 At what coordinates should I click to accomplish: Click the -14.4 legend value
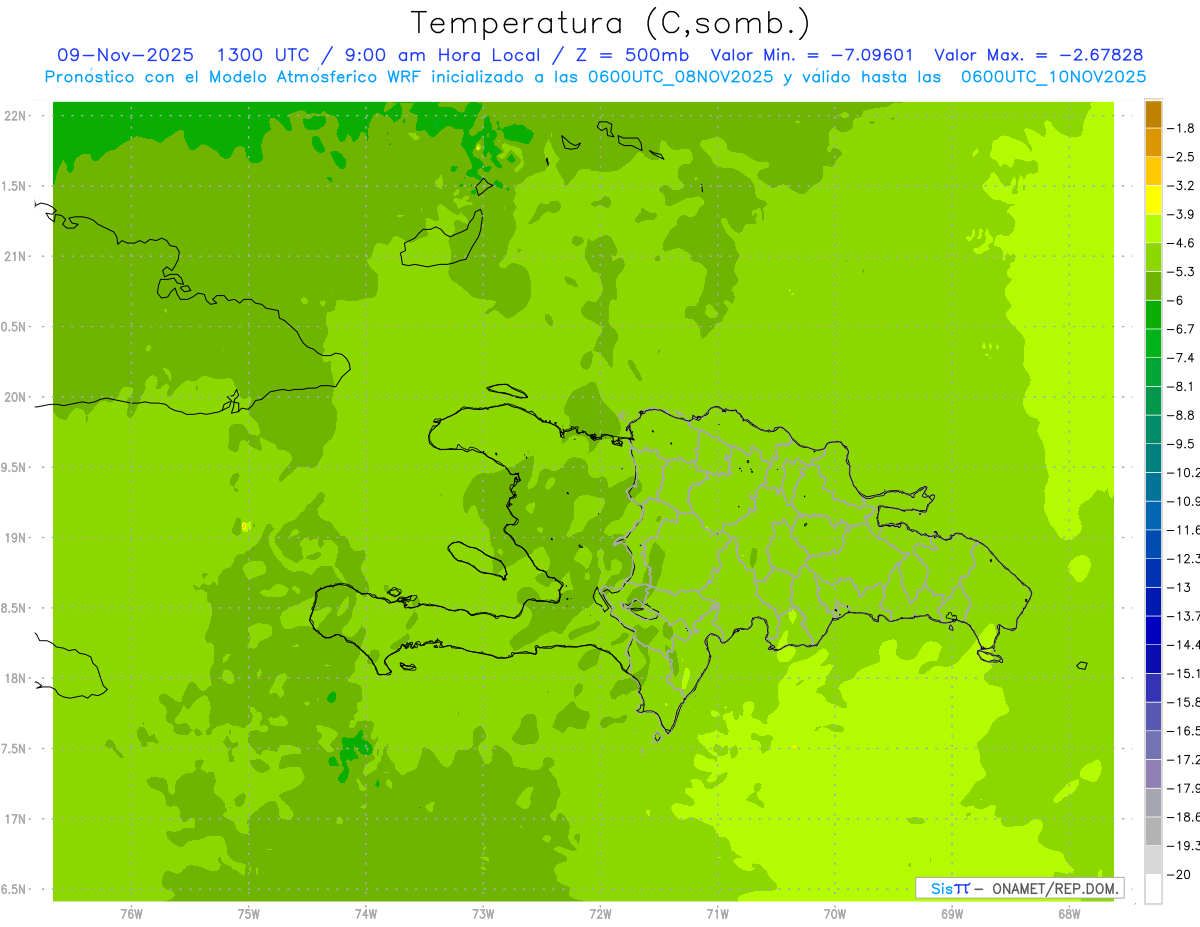[x=1184, y=645]
